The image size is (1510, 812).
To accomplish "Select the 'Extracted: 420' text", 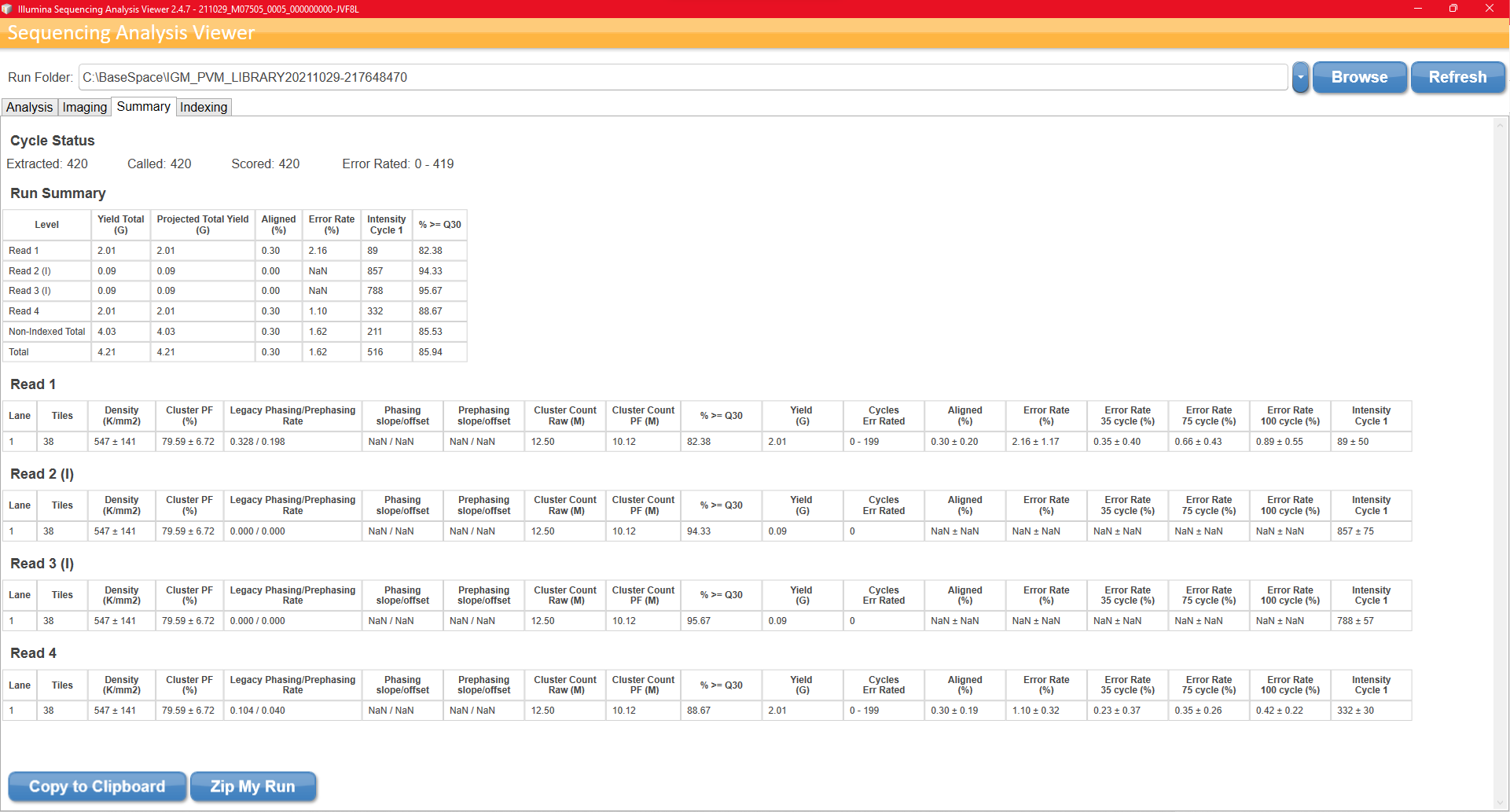I will (47, 164).
